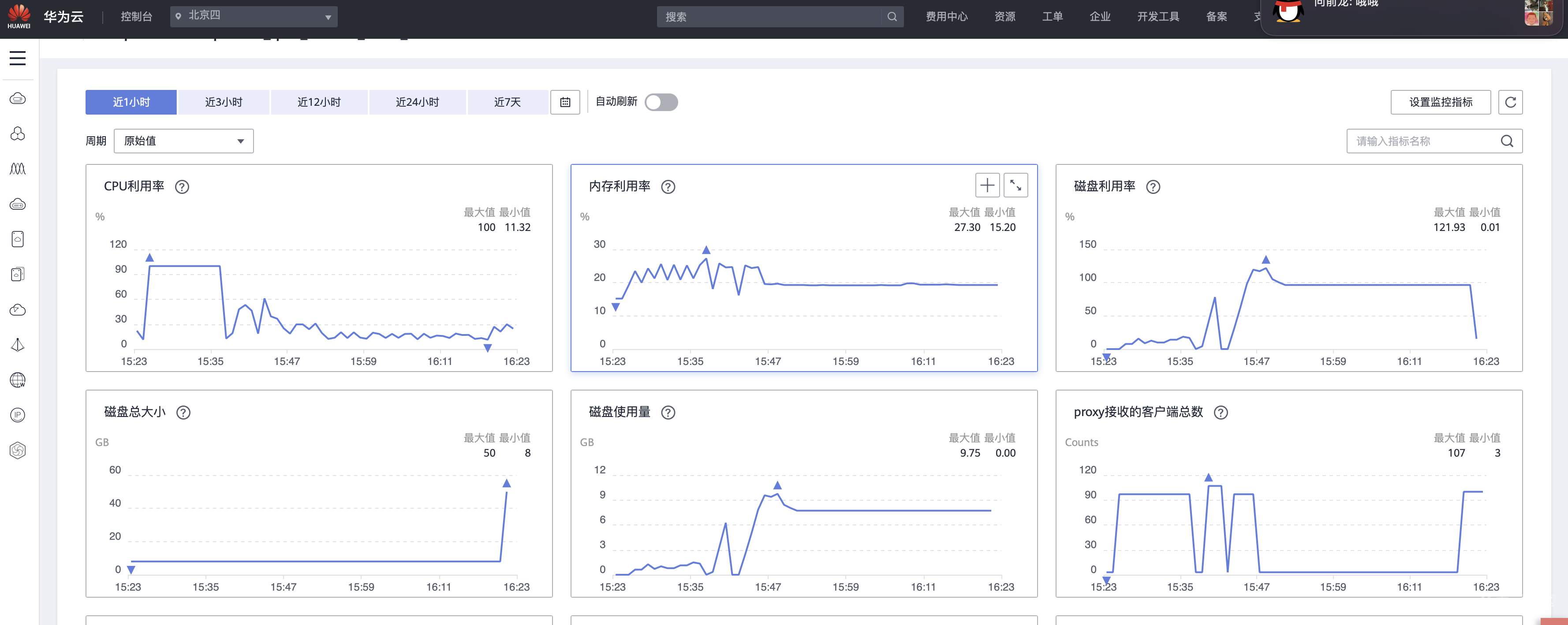Click the IP icon in left sidebar

18,415
